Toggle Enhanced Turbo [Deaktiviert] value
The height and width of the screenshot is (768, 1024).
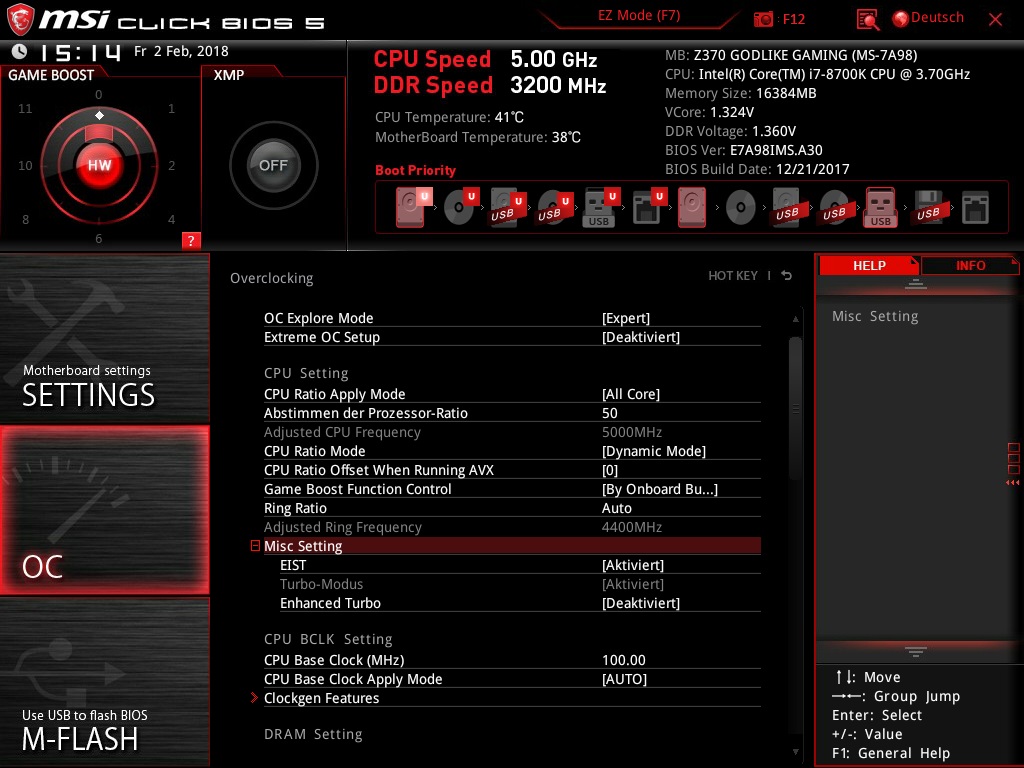point(641,603)
